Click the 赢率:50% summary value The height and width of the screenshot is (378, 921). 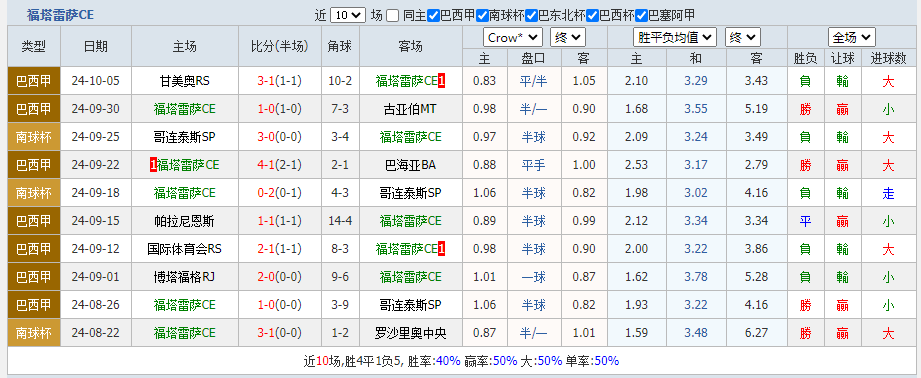(x=490, y=361)
